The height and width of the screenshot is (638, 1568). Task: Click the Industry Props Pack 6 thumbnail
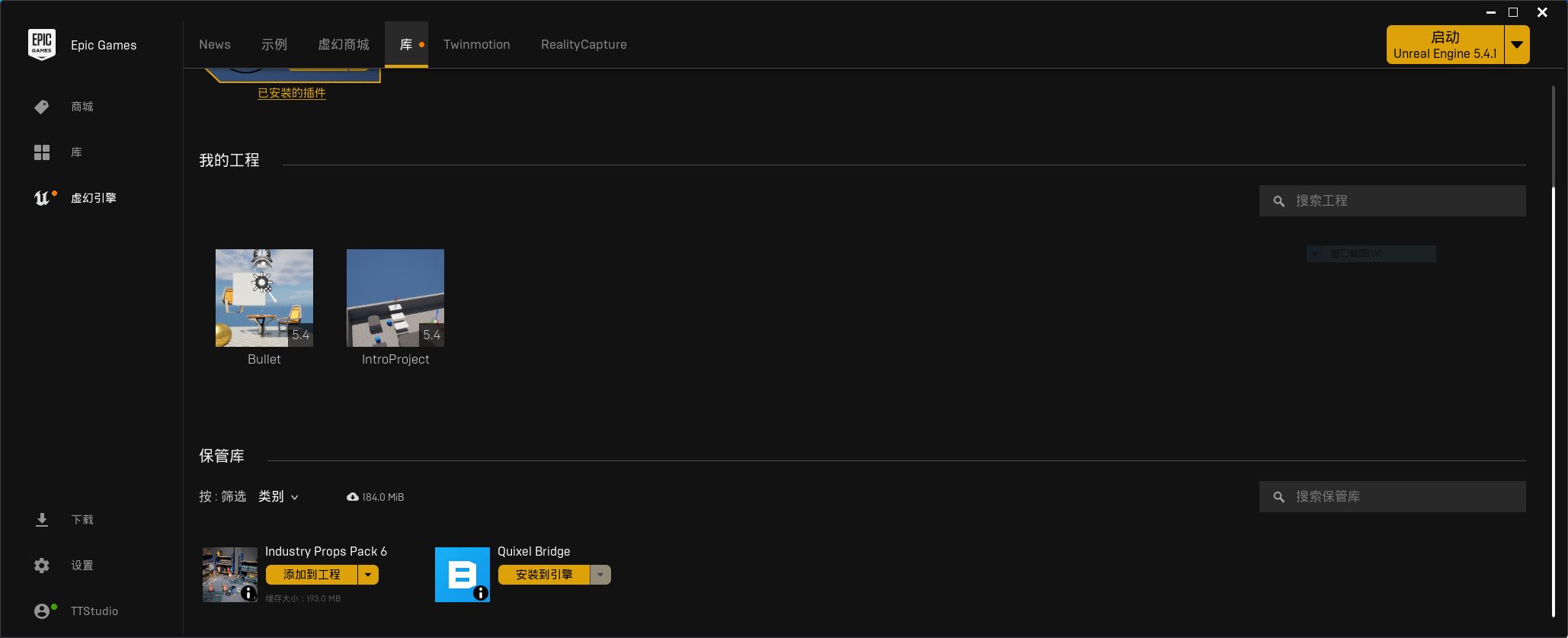click(x=230, y=575)
